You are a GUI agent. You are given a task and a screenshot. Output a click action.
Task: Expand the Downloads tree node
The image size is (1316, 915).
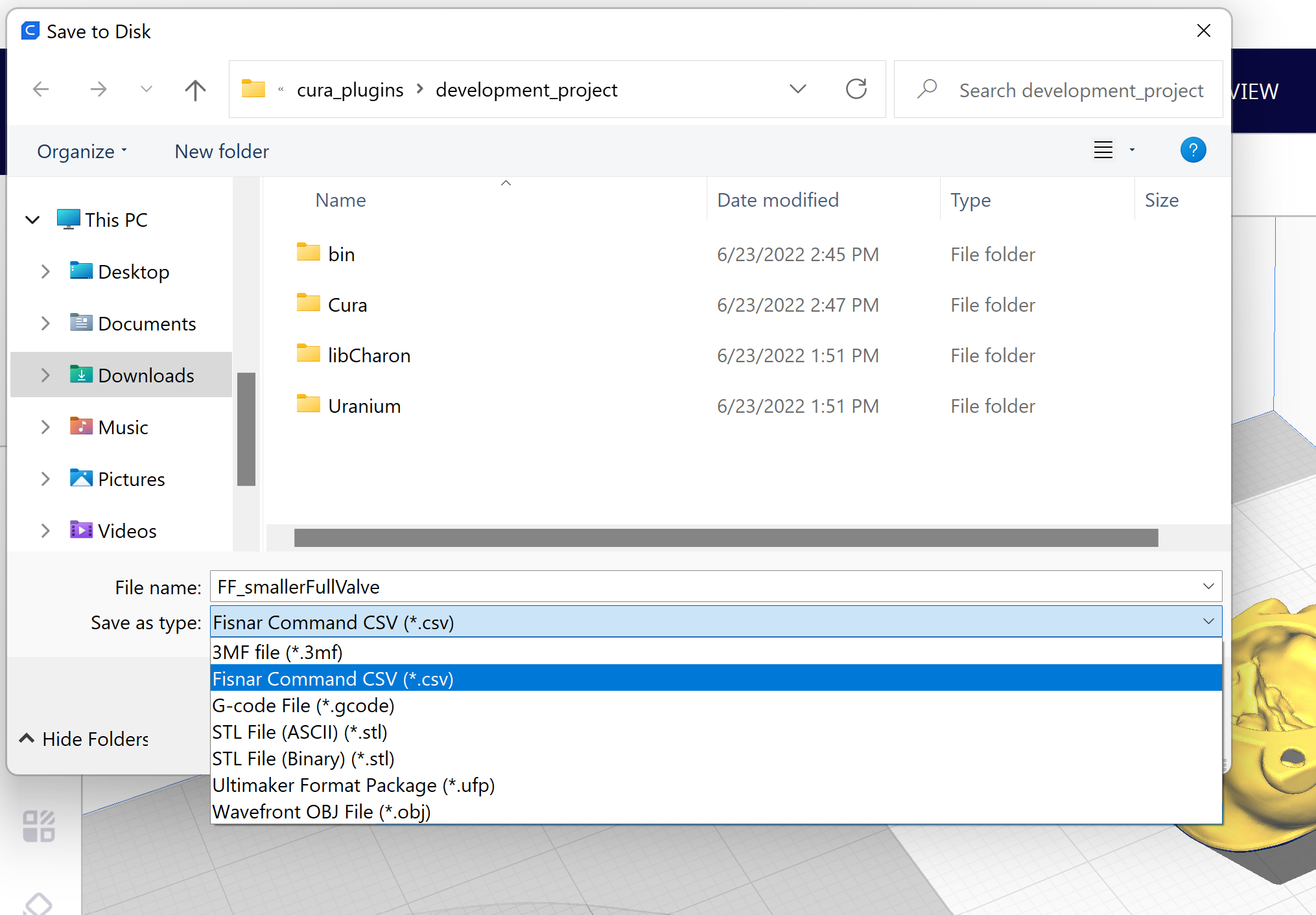click(45, 375)
